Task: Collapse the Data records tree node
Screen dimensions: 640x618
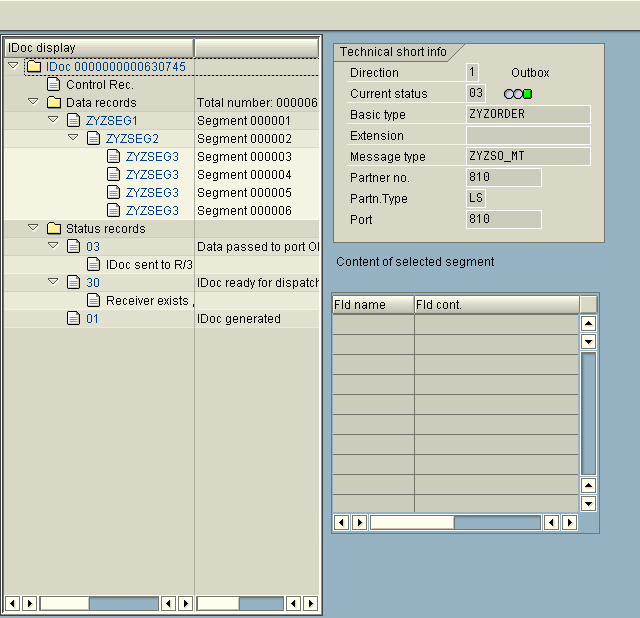Action: (33, 102)
